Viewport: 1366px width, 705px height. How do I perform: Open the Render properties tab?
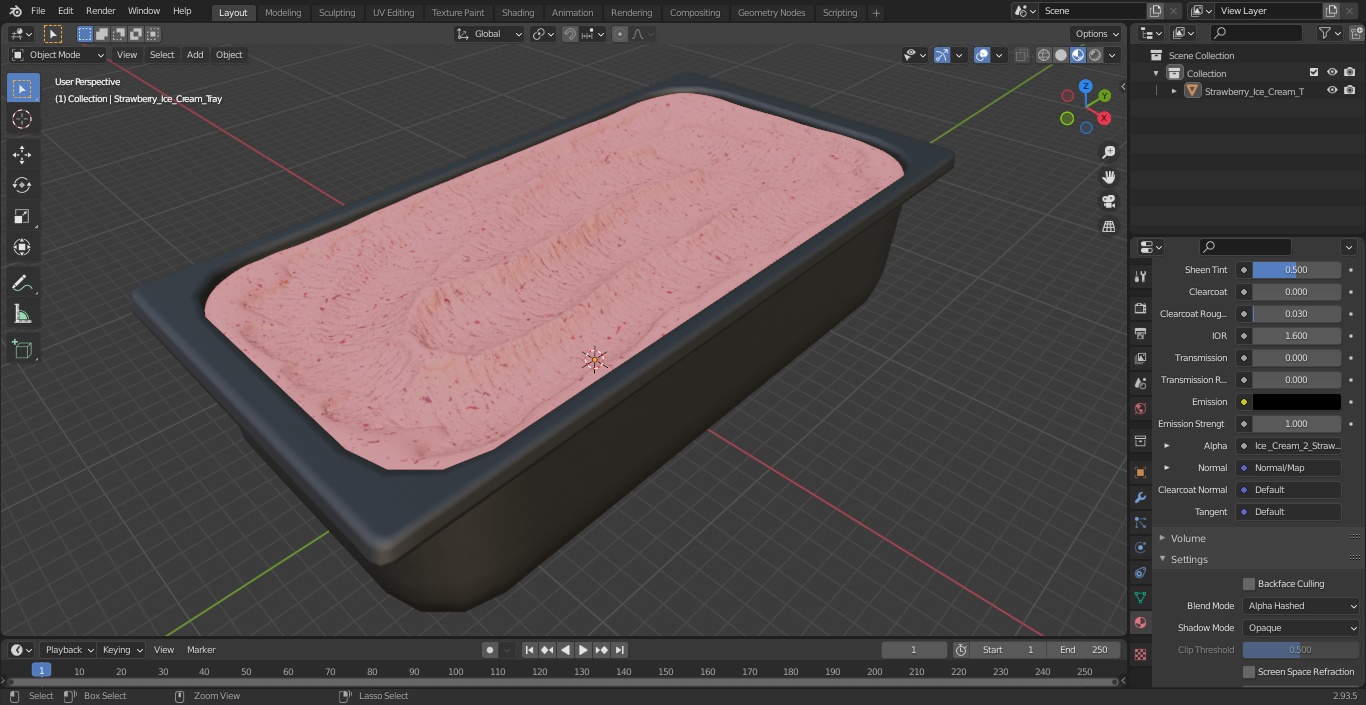coord(1140,308)
